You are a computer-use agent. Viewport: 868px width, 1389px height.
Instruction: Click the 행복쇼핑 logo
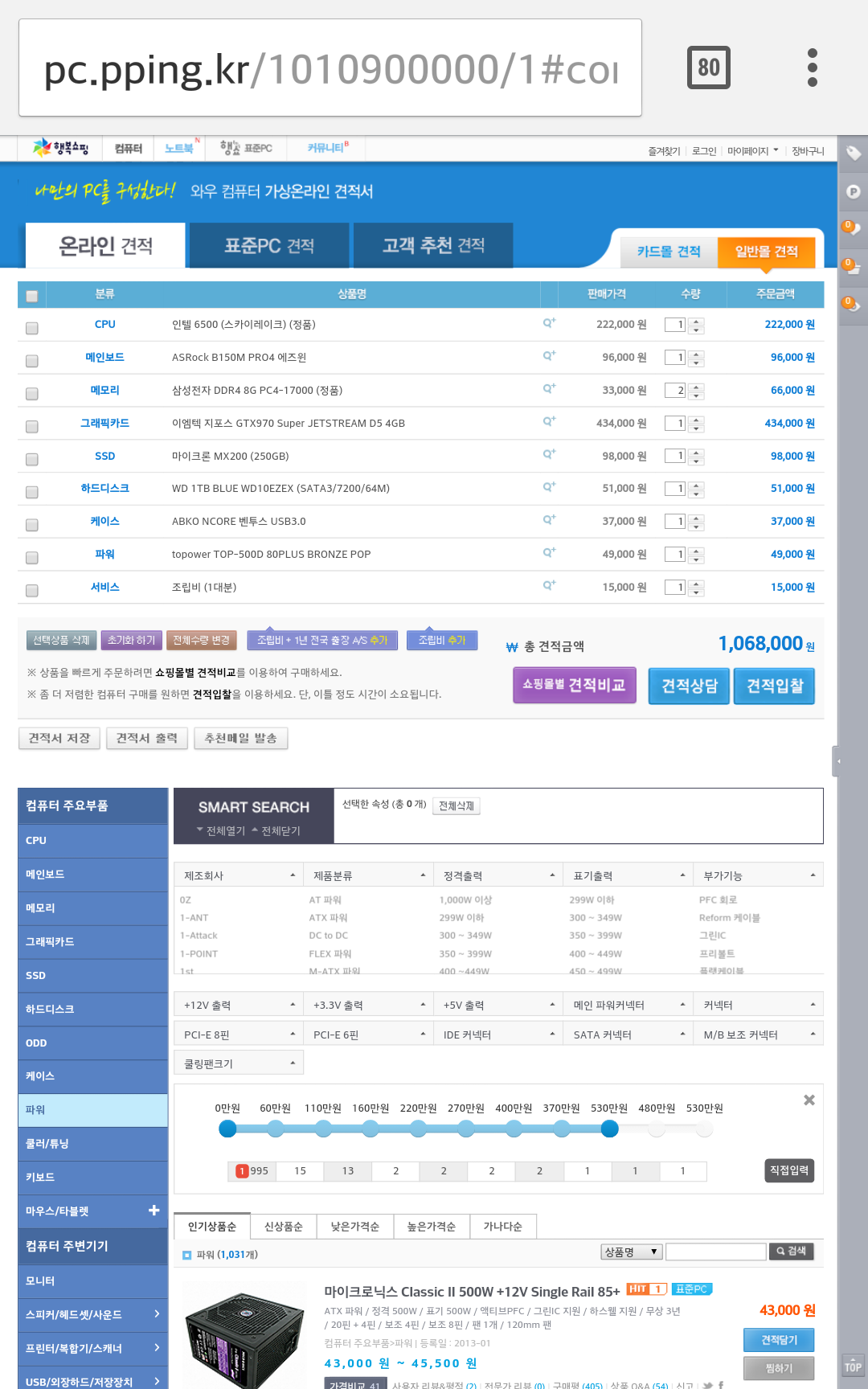[x=61, y=148]
